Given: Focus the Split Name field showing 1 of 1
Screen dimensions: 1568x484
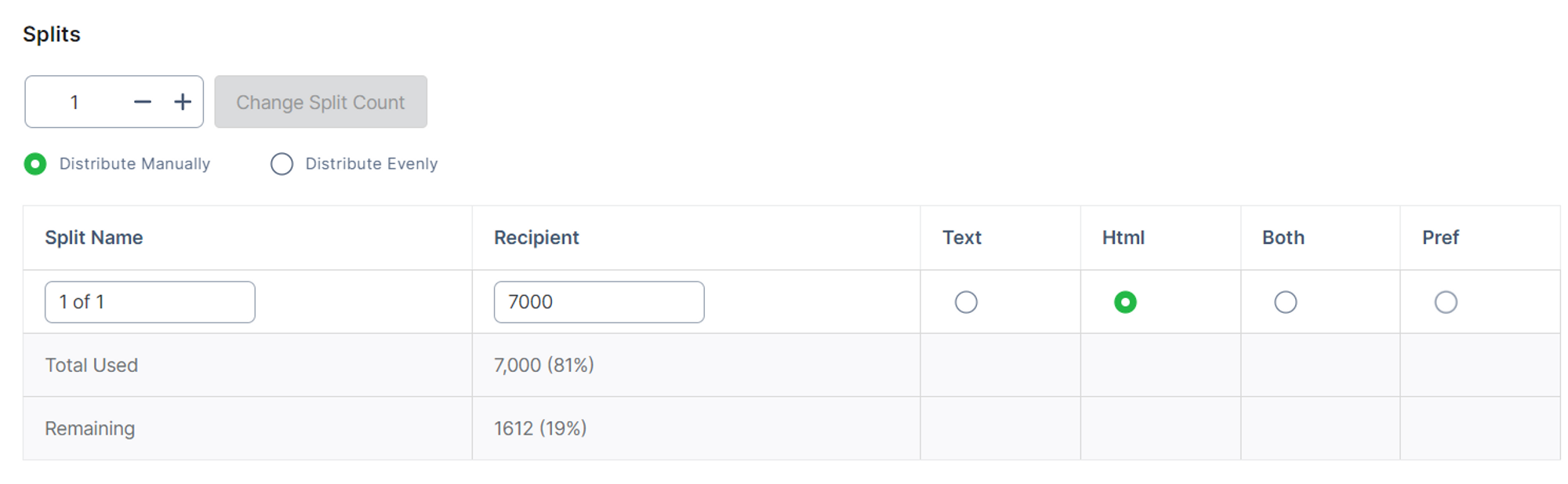Looking at the screenshot, I should (x=150, y=302).
